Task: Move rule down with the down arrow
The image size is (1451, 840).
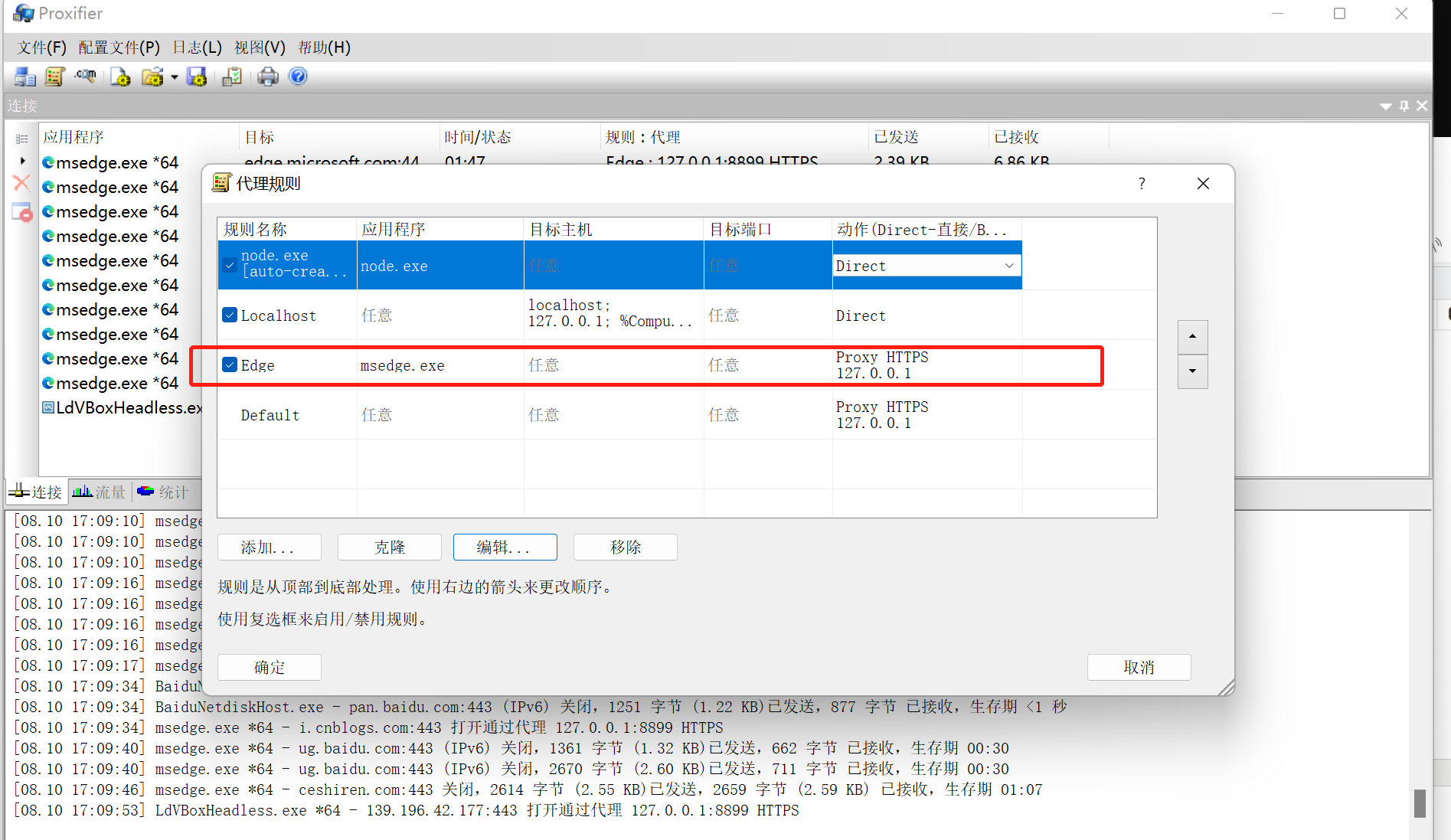Action: pos(1192,371)
